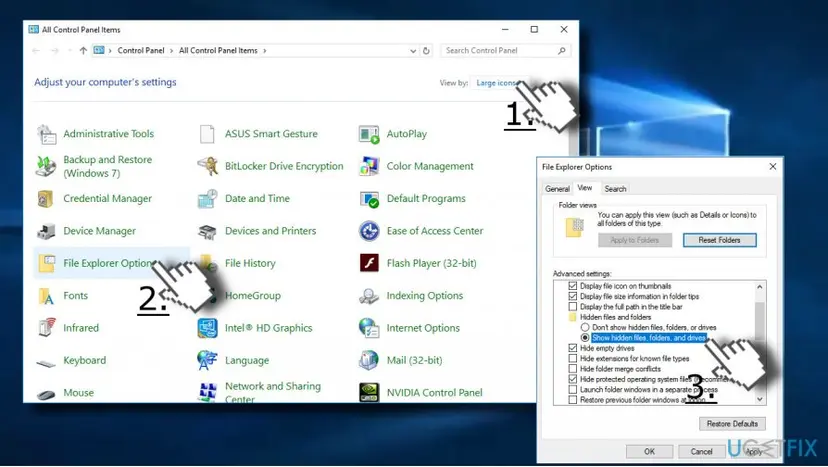828x467 pixels.
Task: Toggle Hide empty drives checkbox
Action: pos(572,348)
